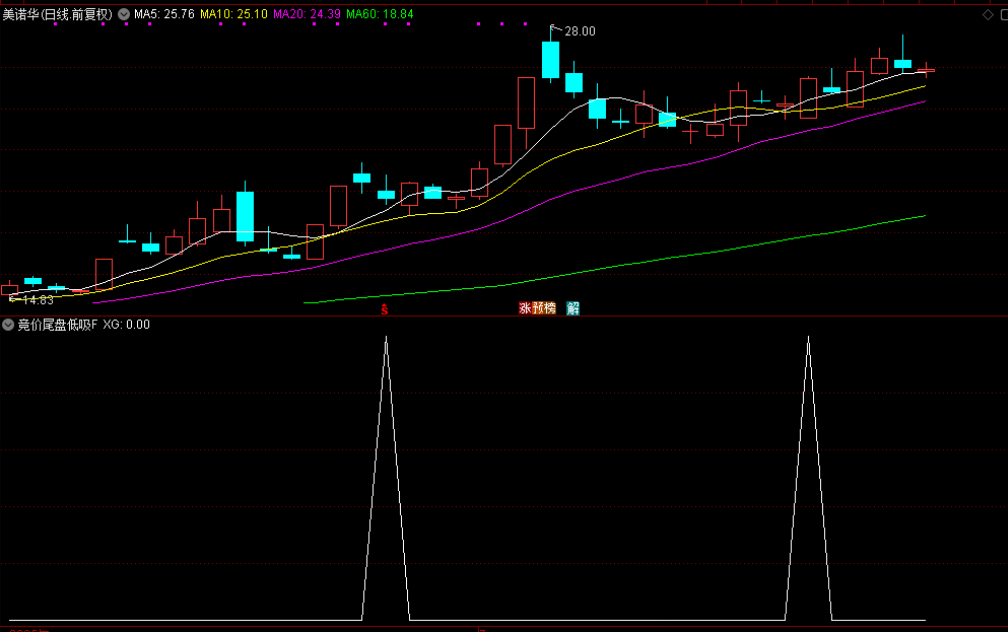Screen dimensions: 1008x632
Task: Click the red 涨预榜 marker badge
Action: point(536,308)
